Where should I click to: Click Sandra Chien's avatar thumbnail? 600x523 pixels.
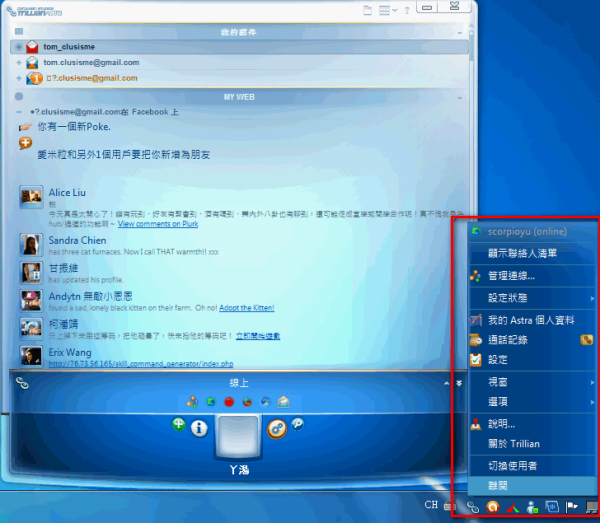pyautogui.click(x=31, y=244)
